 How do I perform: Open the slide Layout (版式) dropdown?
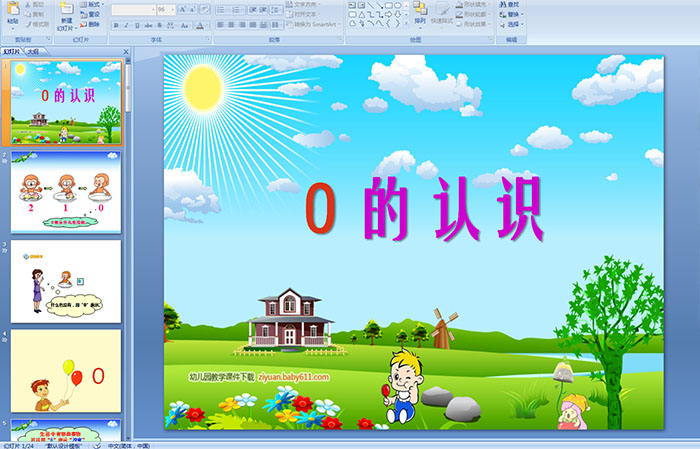click(92, 4)
